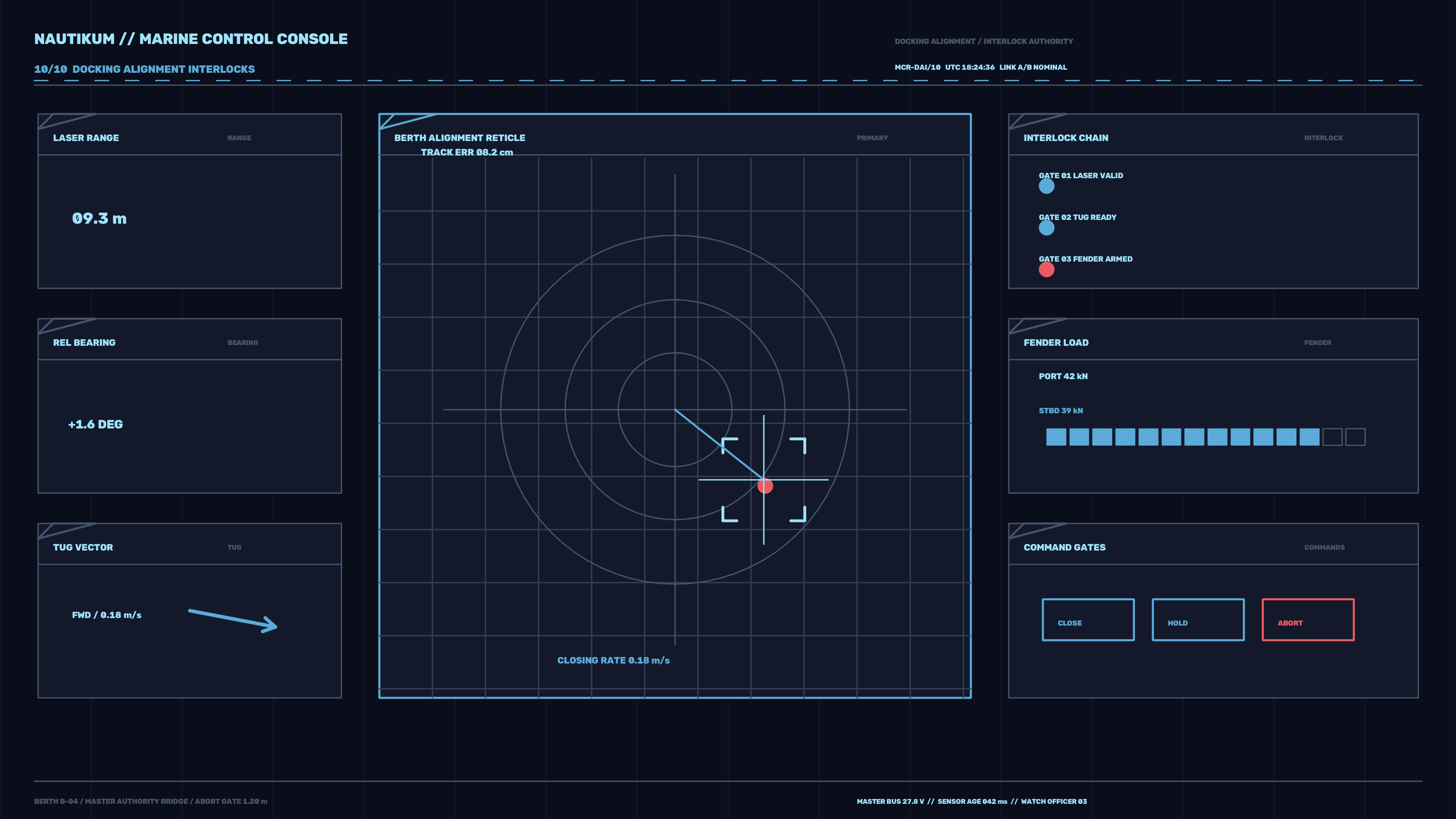This screenshot has height=819, width=1456.
Task: Click the BEARING tag in bearing panel
Action: click(x=243, y=342)
